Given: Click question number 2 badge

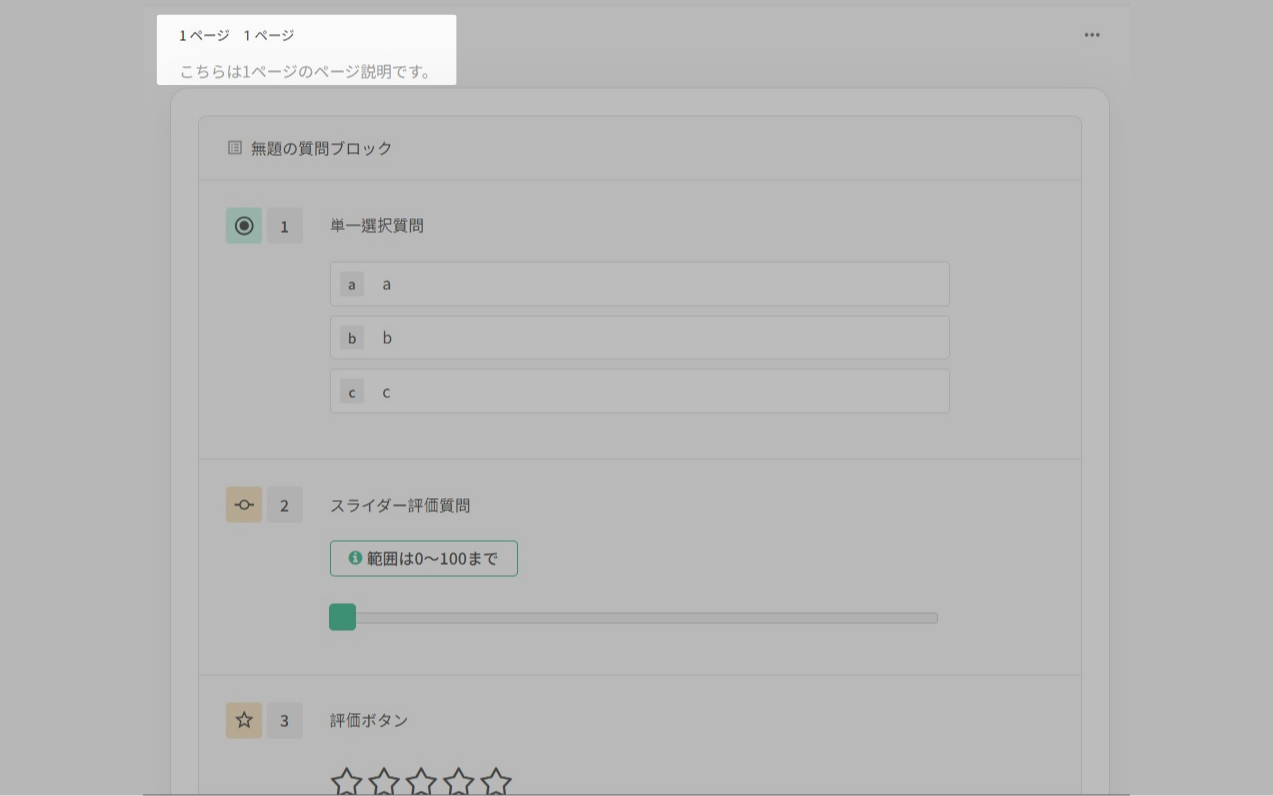Looking at the screenshot, I should (x=285, y=505).
